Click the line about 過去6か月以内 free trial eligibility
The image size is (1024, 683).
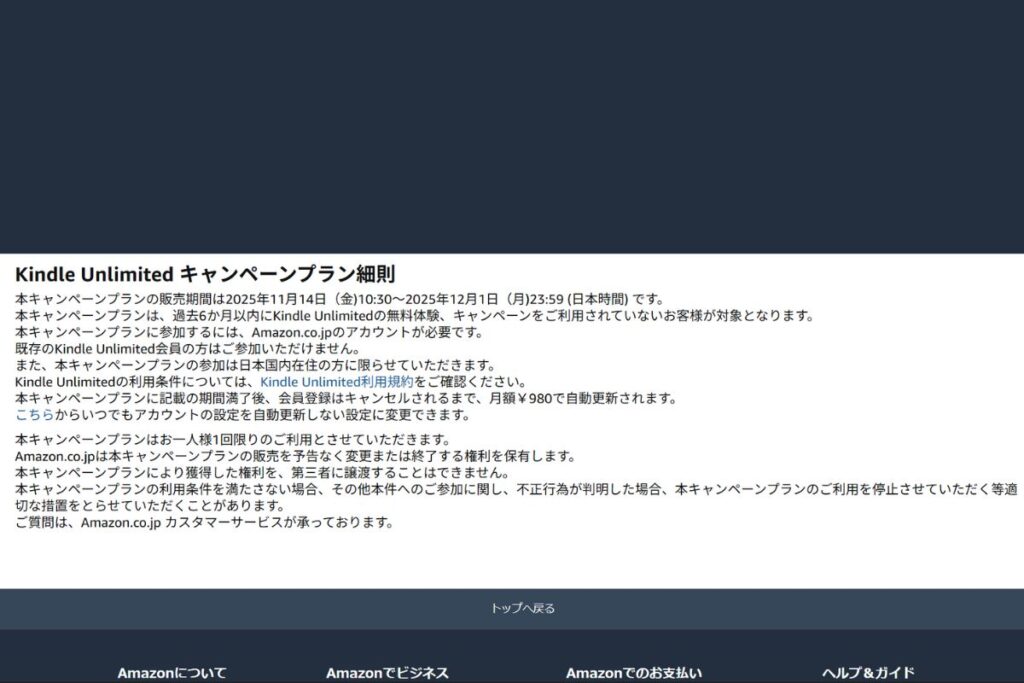415,316
